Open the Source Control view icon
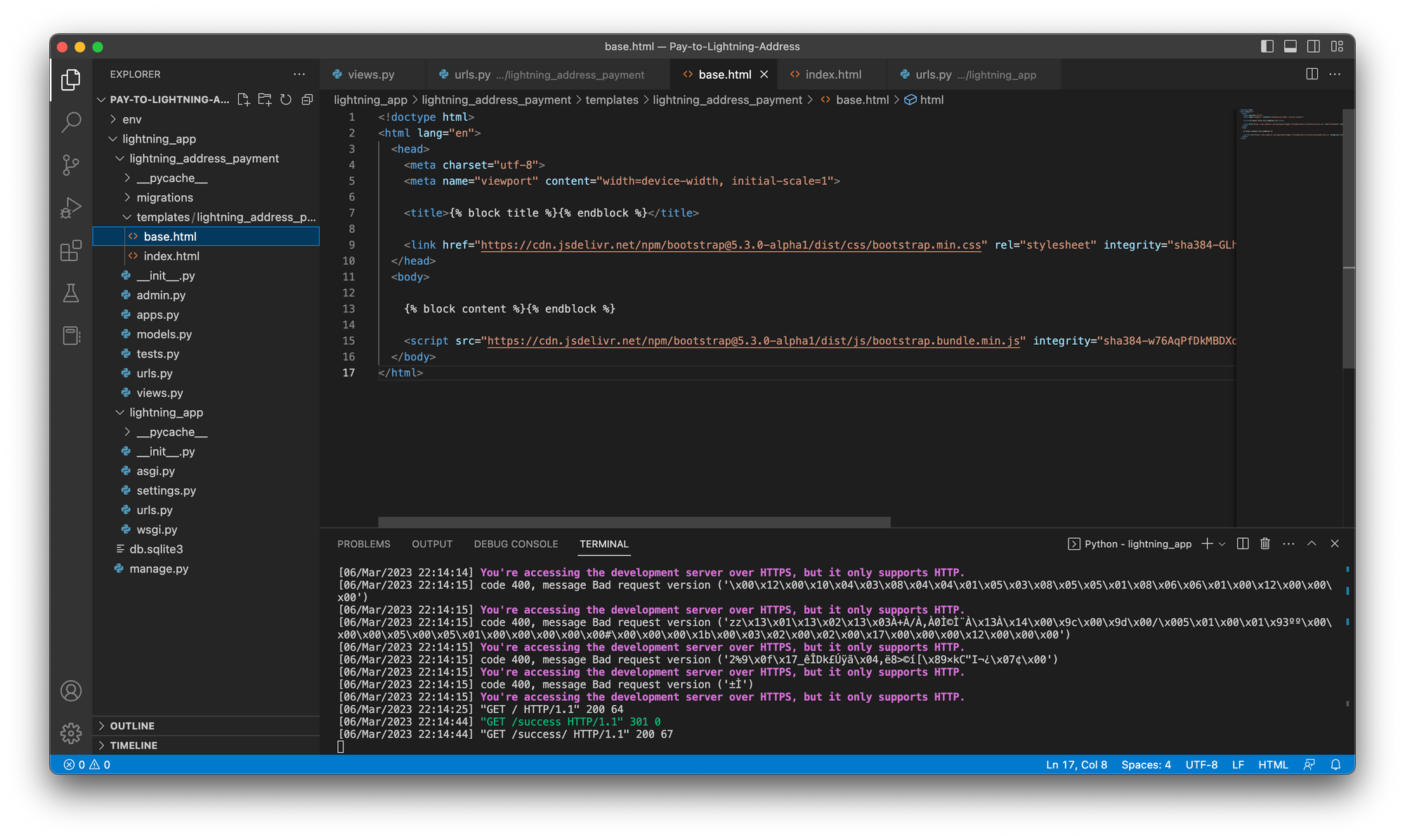Screen dimensions: 1405x840 71,165
